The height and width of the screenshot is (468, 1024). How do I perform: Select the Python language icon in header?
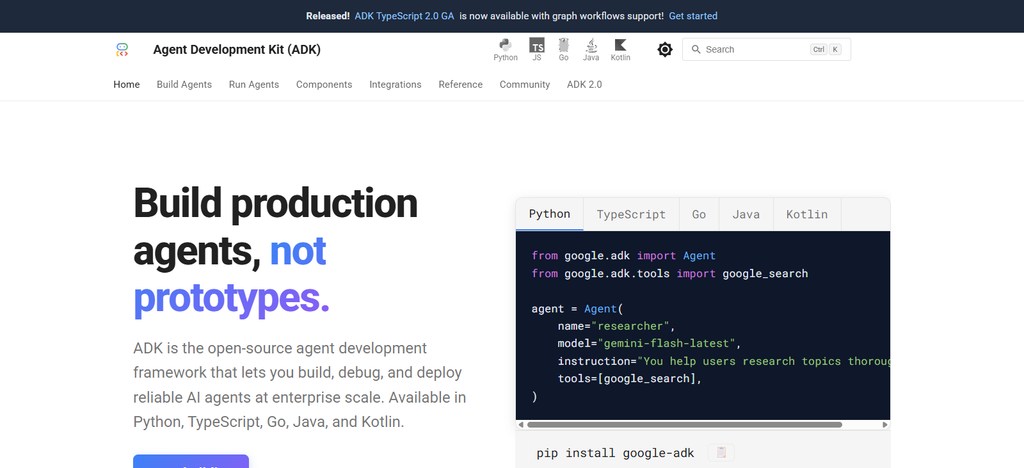coord(505,50)
